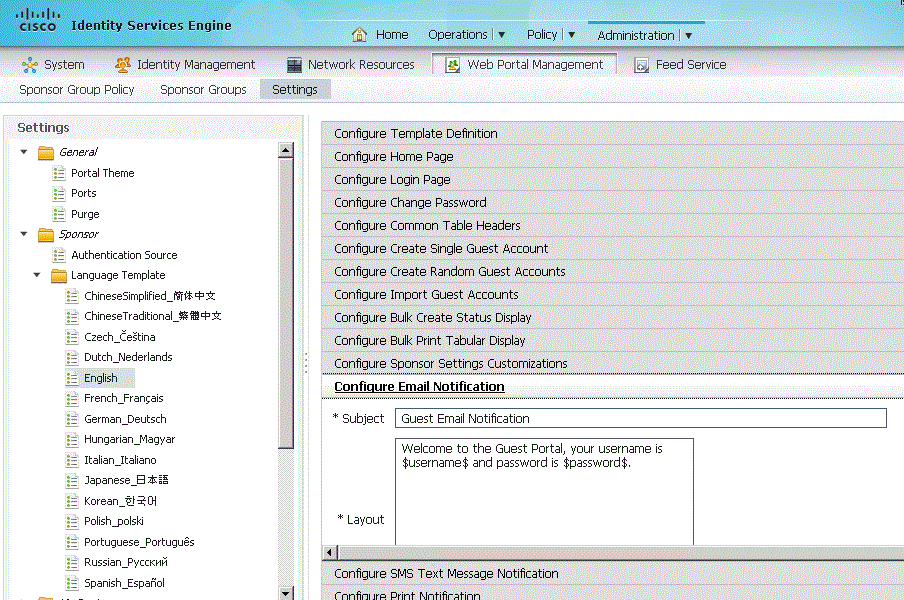Expand Configure Create Single Guest Account

[x=612, y=249]
